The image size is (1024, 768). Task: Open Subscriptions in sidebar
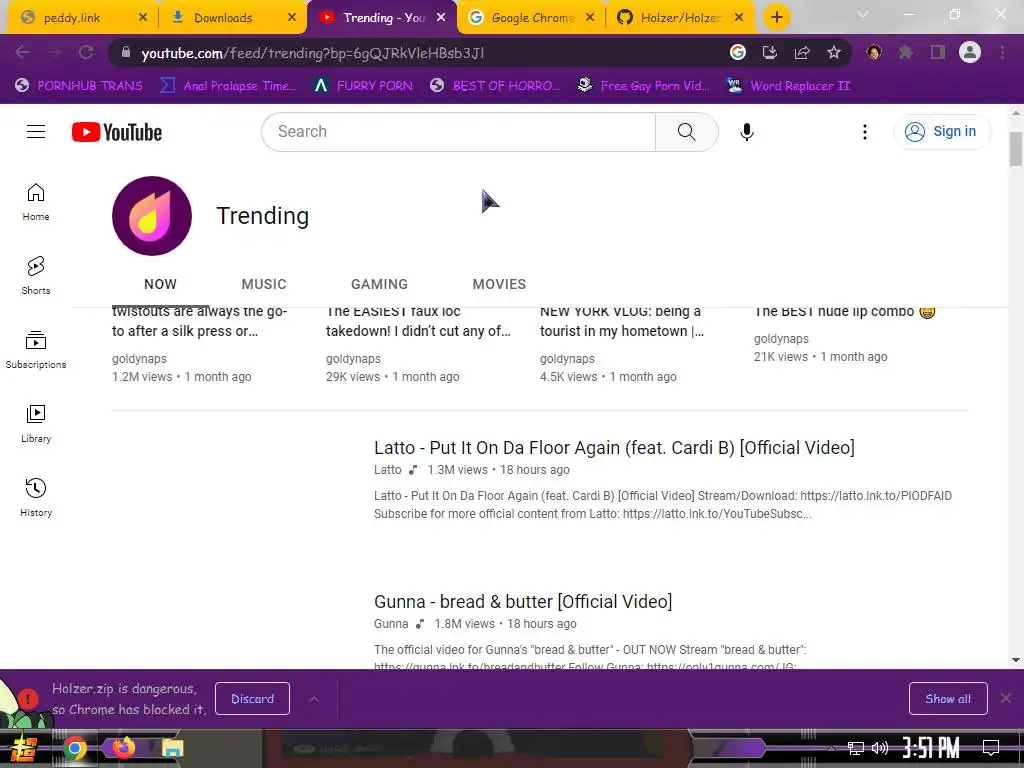(36, 349)
